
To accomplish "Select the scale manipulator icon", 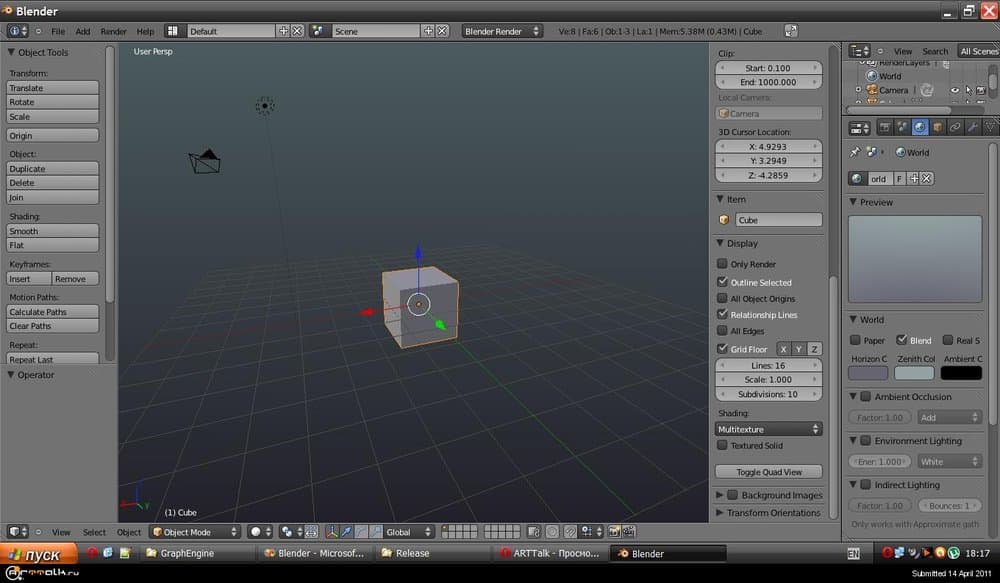I will coord(376,531).
